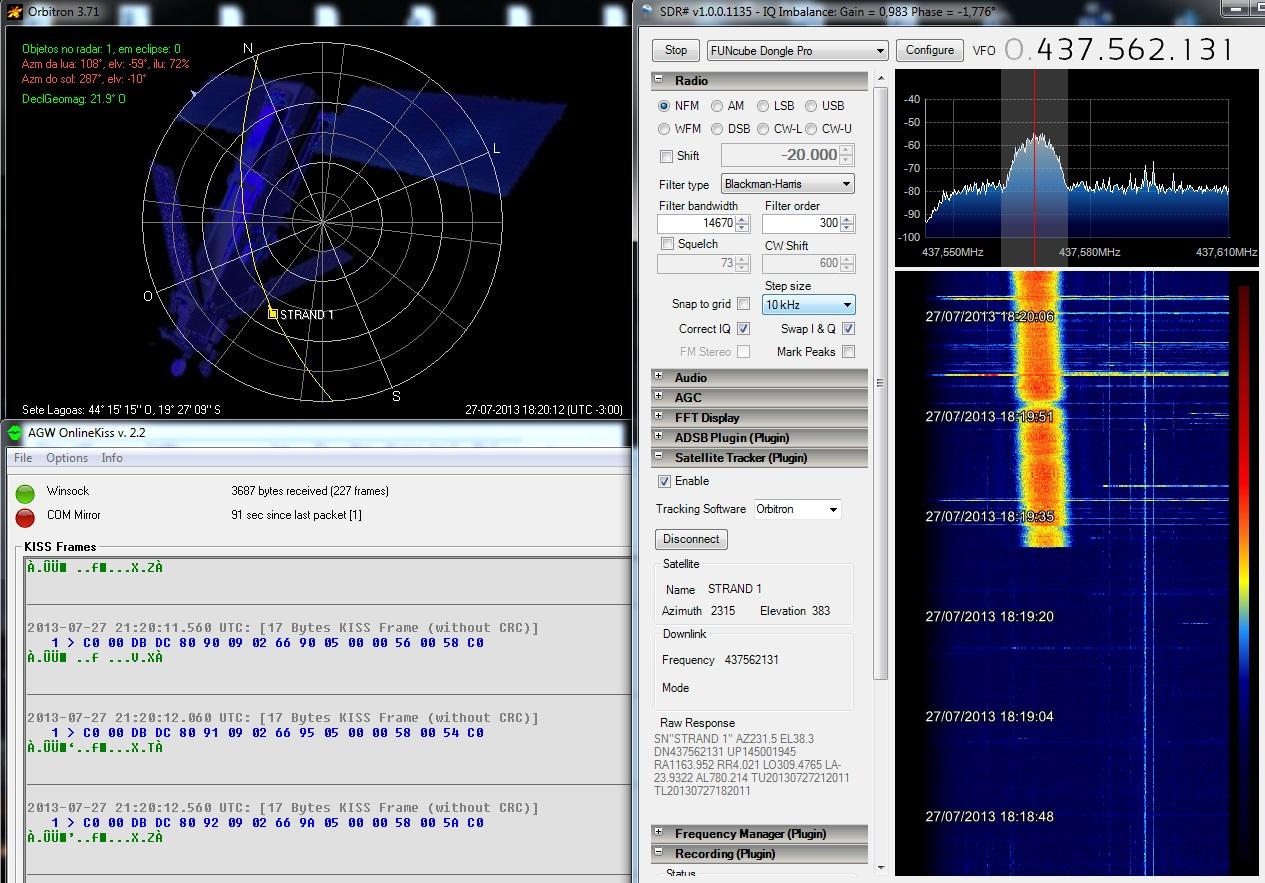The image size is (1265, 883).
Task: Open the Options menu in AGW OnlineKiss
Action: click(67, 458)
